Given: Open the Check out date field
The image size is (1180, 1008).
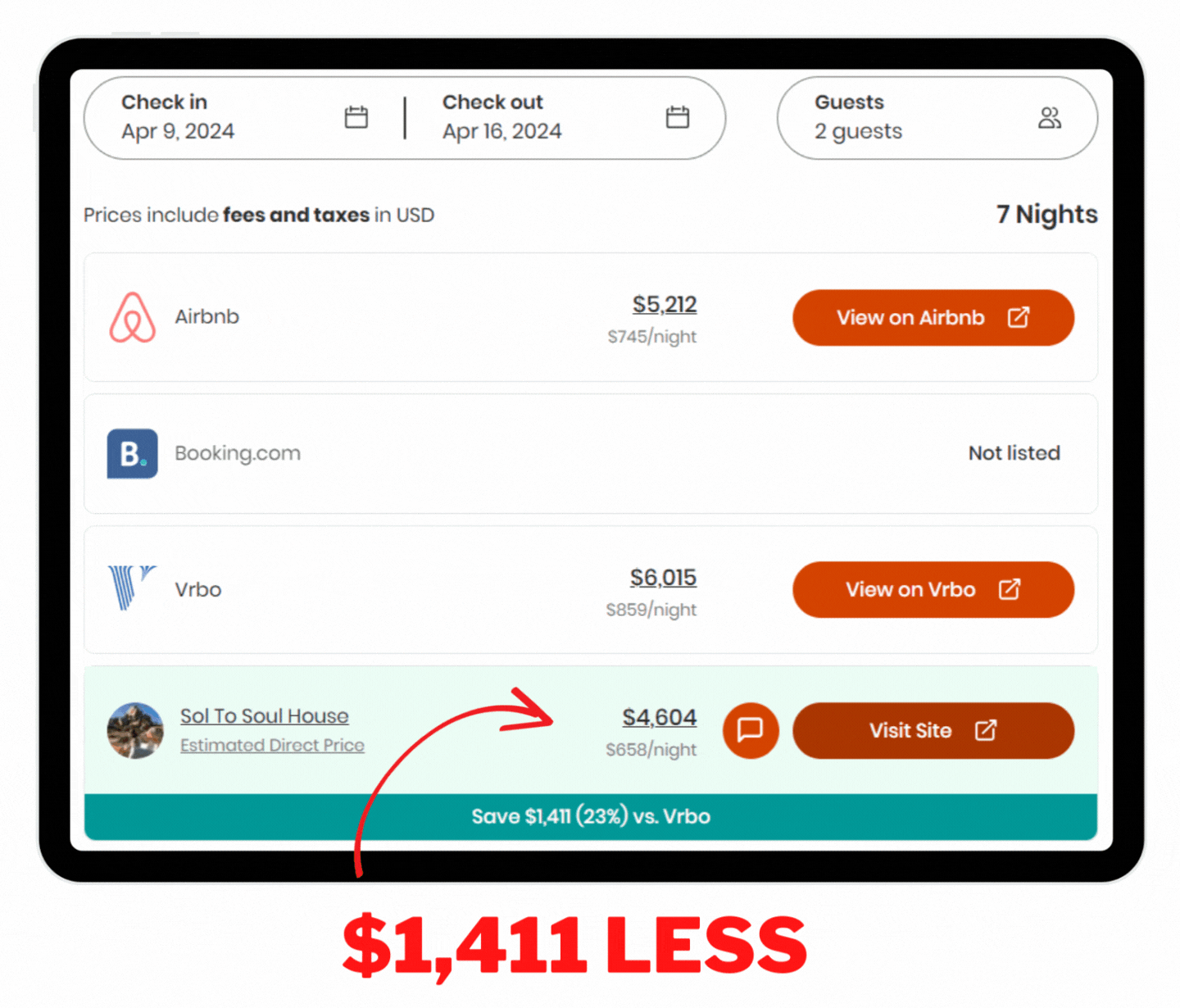Looking at the screenshot, I should coord(565,118).
